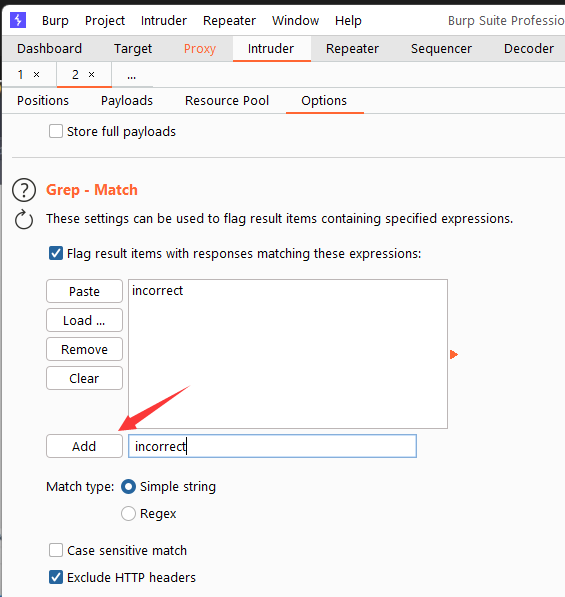Click the new expression input field

pos(273,446)
